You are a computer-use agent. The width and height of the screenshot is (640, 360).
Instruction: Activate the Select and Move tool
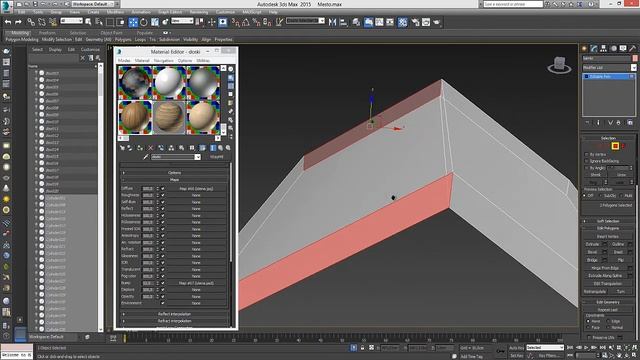pos(133,22)
